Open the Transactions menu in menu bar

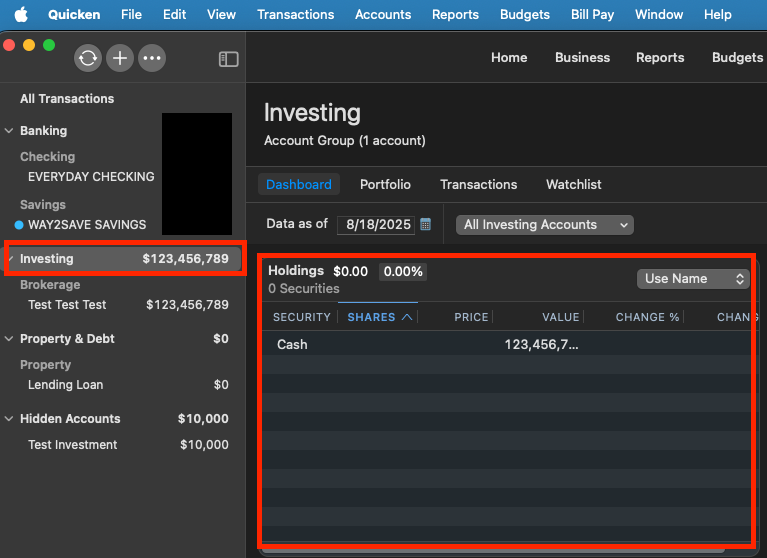point(295,15)
